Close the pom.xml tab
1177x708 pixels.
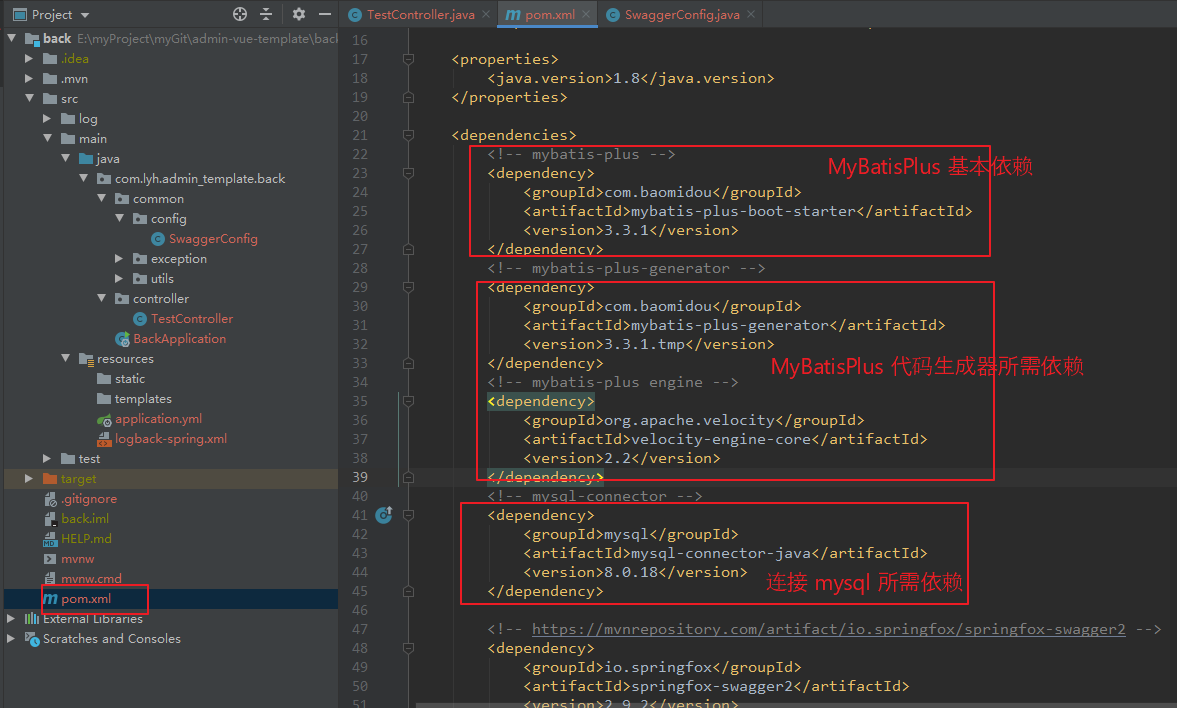click(x=585, y=14)
